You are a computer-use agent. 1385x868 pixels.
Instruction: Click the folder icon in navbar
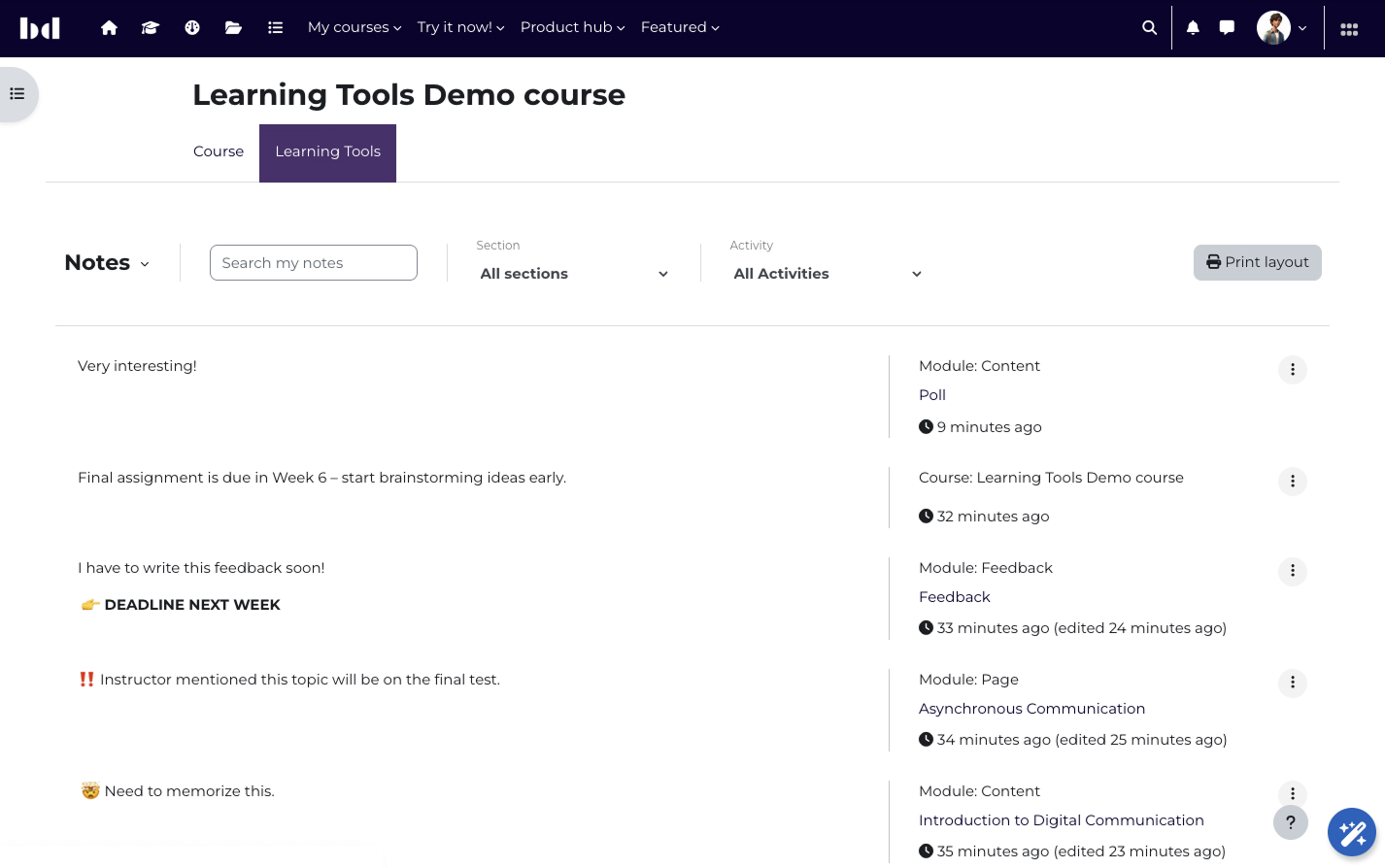pyautogui.click(x=233, y=28)
